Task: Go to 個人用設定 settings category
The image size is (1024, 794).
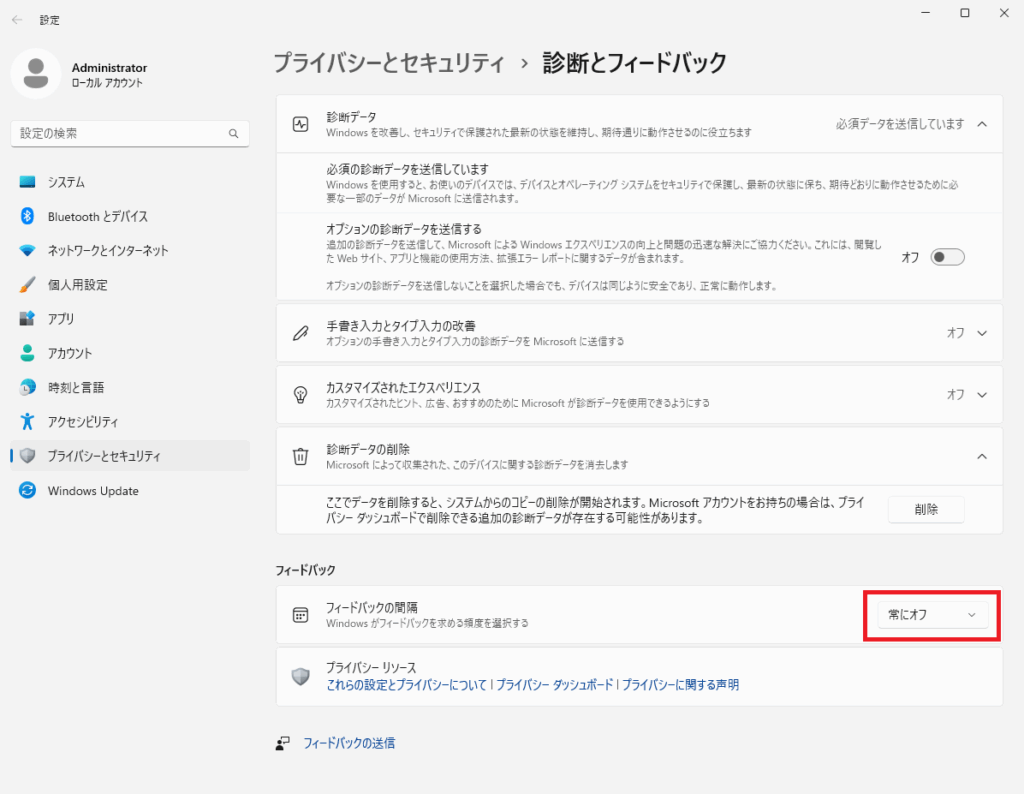Action: [77, 285]
